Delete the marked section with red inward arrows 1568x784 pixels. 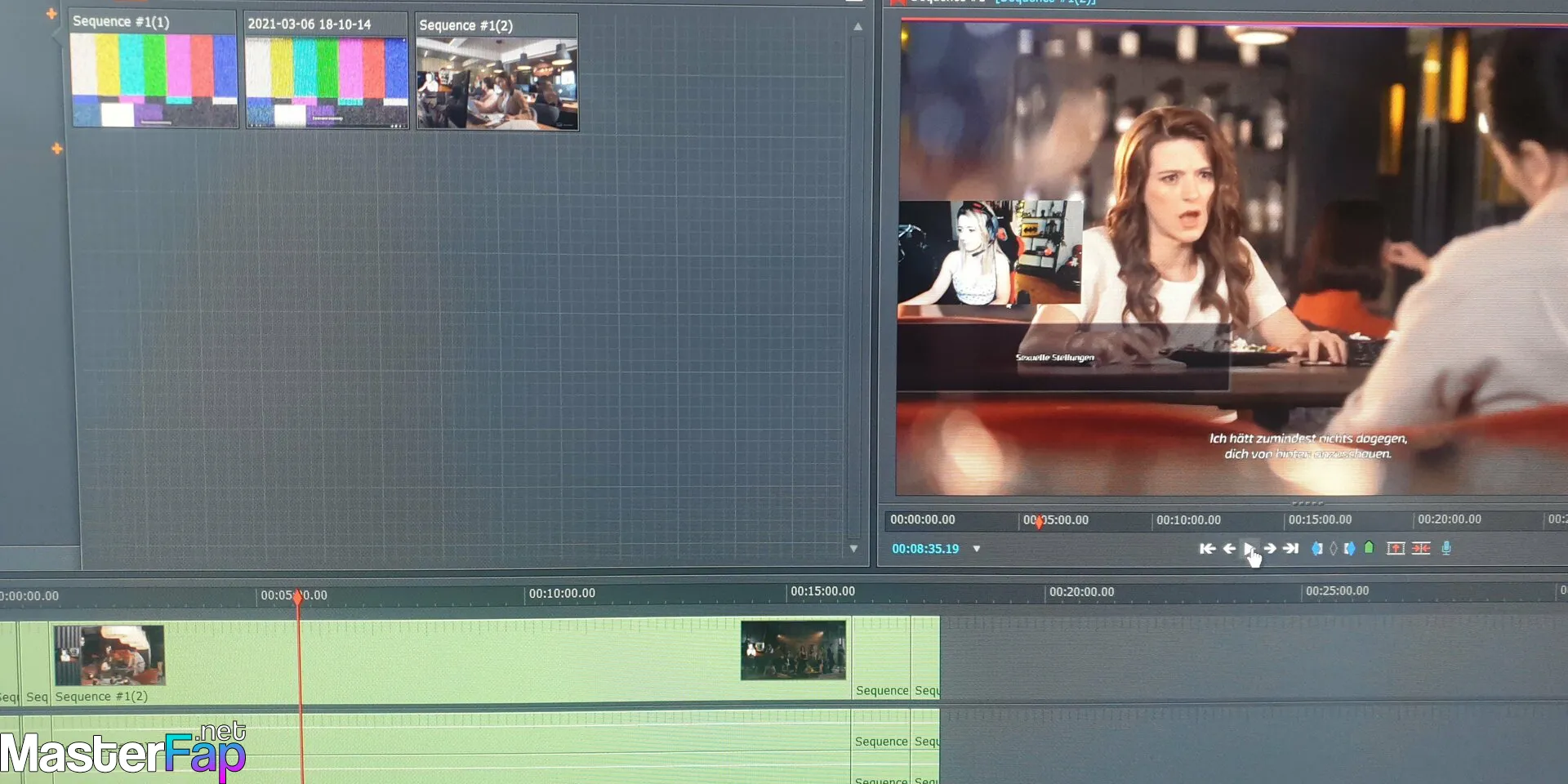pyautogui.click(x=1421, y=549)
